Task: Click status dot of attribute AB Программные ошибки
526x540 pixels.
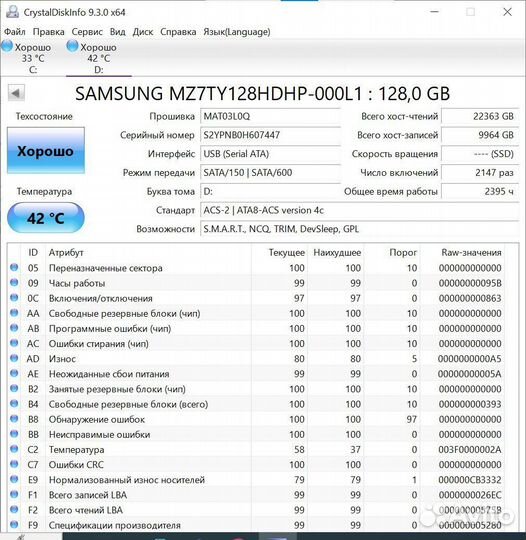Action: pos(14,328)
